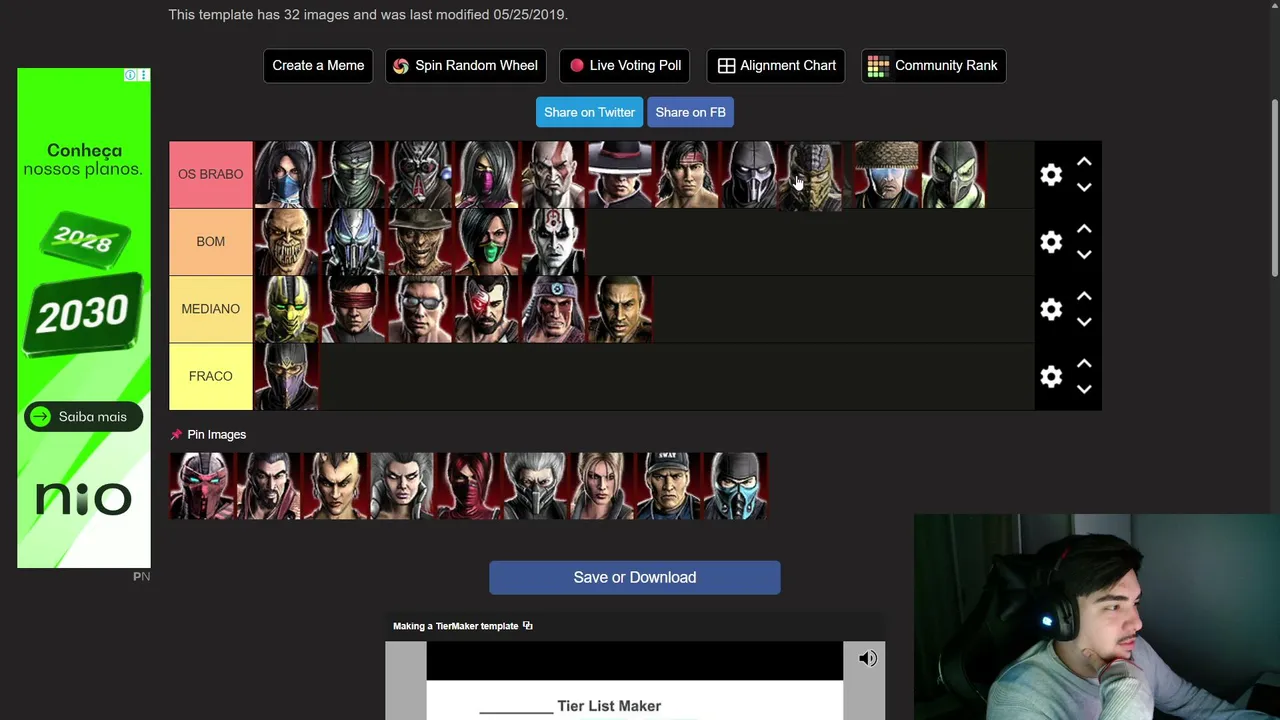Screen dimensions: 1280x720
Task: Select Kano with the red eye
Action: 488,309
